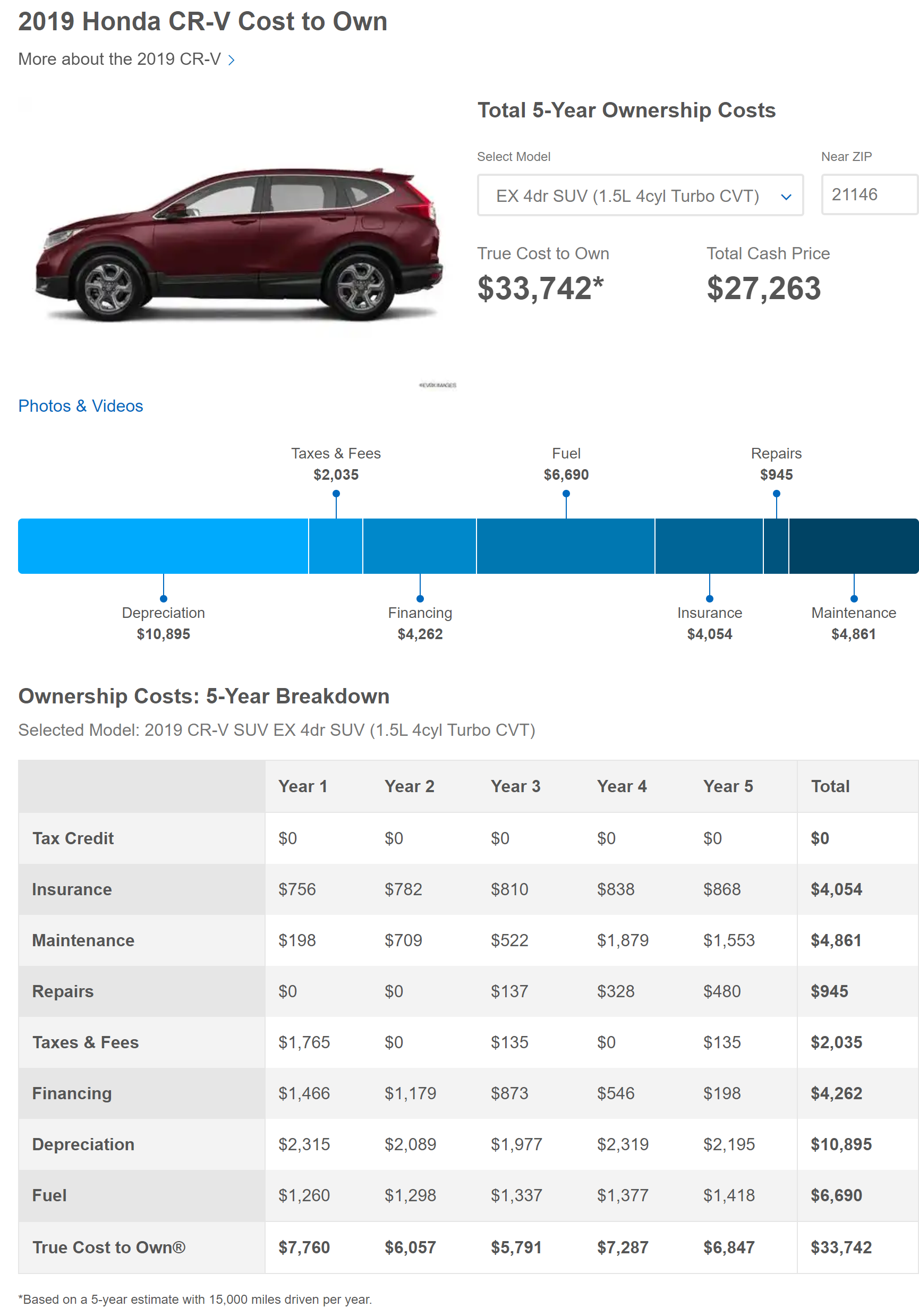Edit the Near ZIP field showing 21146
The width and height of the screenshot is (919, 1316).
coord(869,194)
